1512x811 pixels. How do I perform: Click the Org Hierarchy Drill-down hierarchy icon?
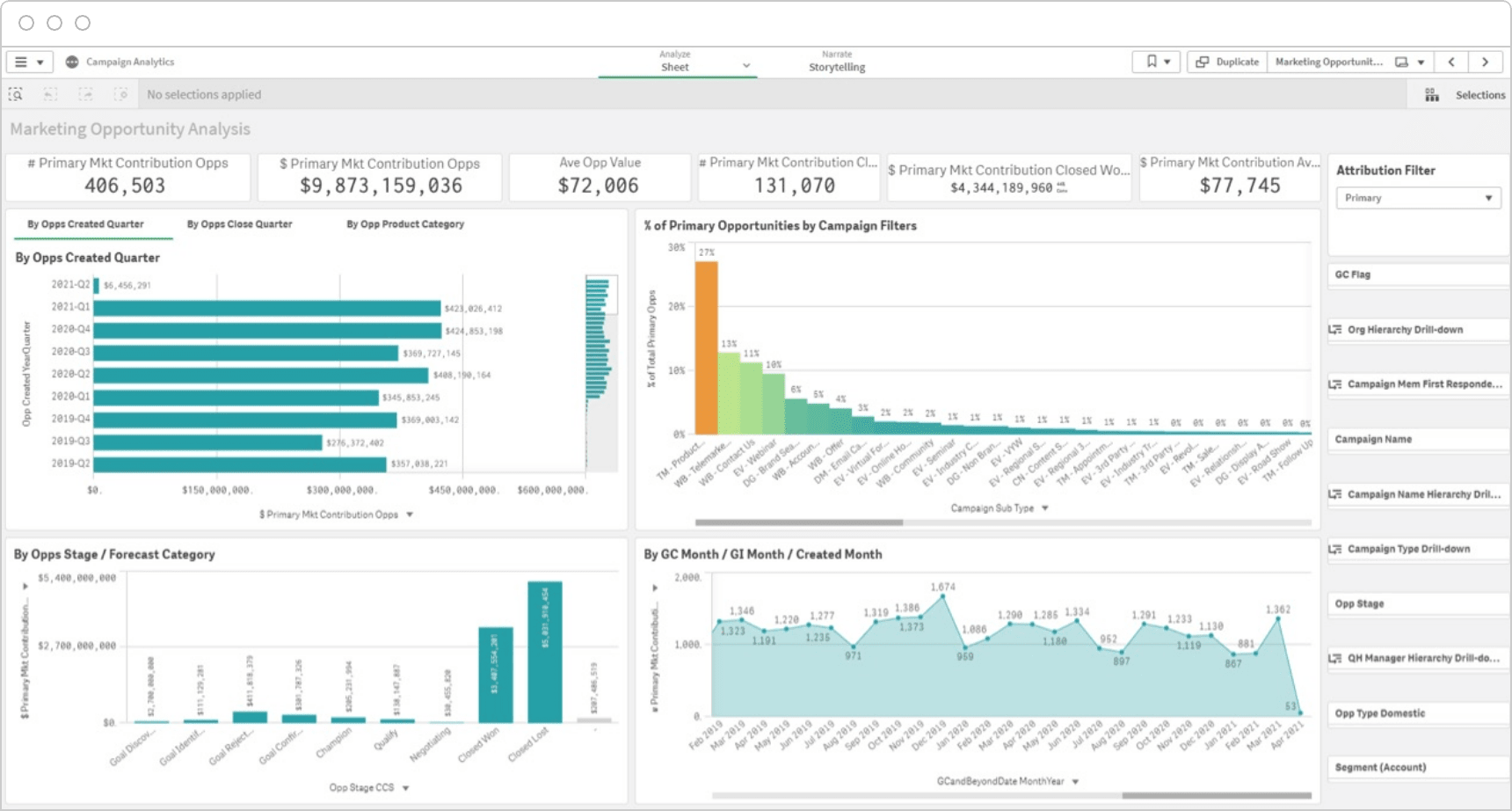1336,329
